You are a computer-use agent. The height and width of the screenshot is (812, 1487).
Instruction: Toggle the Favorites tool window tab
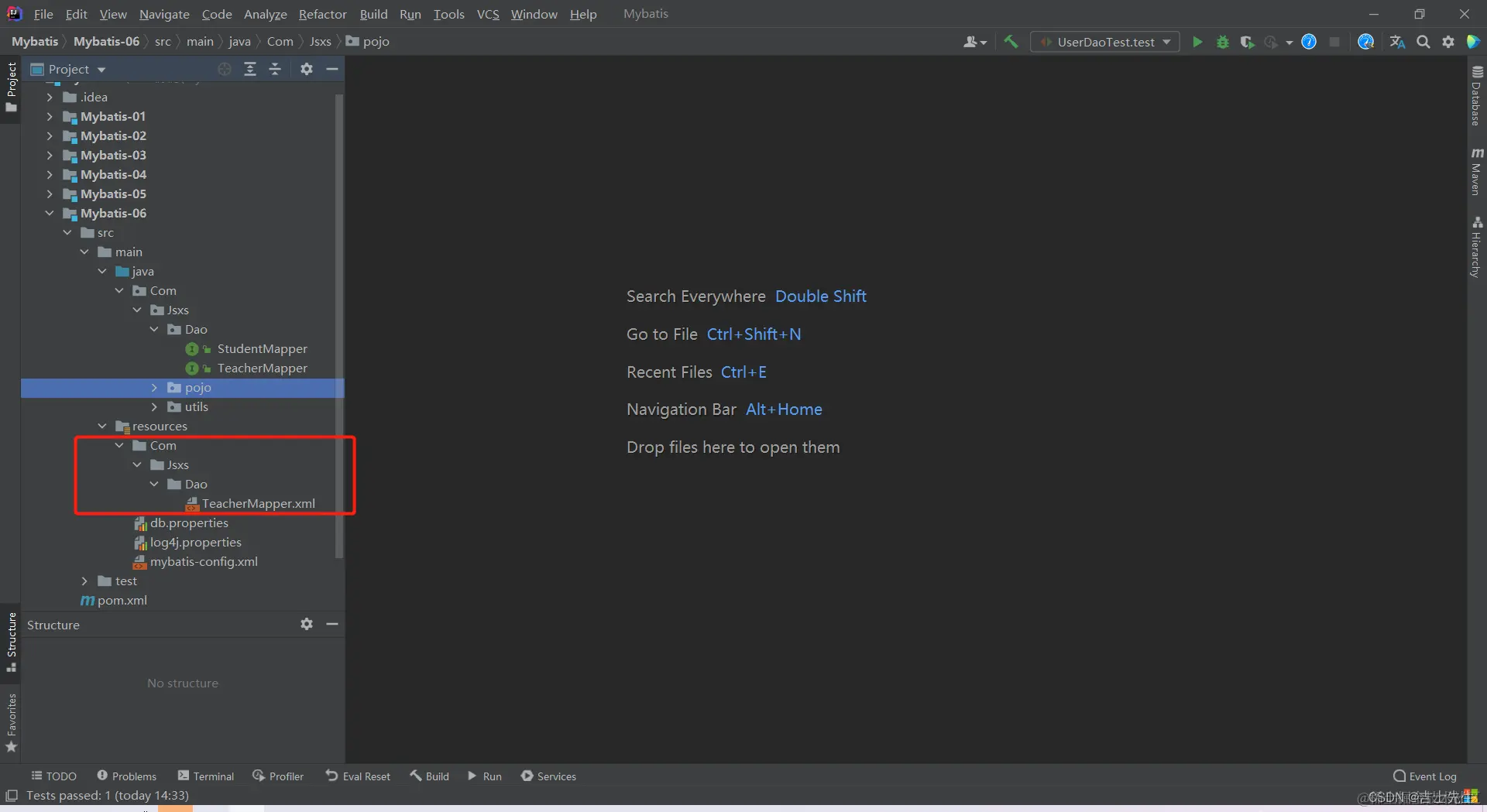click(x=11, y=723)
